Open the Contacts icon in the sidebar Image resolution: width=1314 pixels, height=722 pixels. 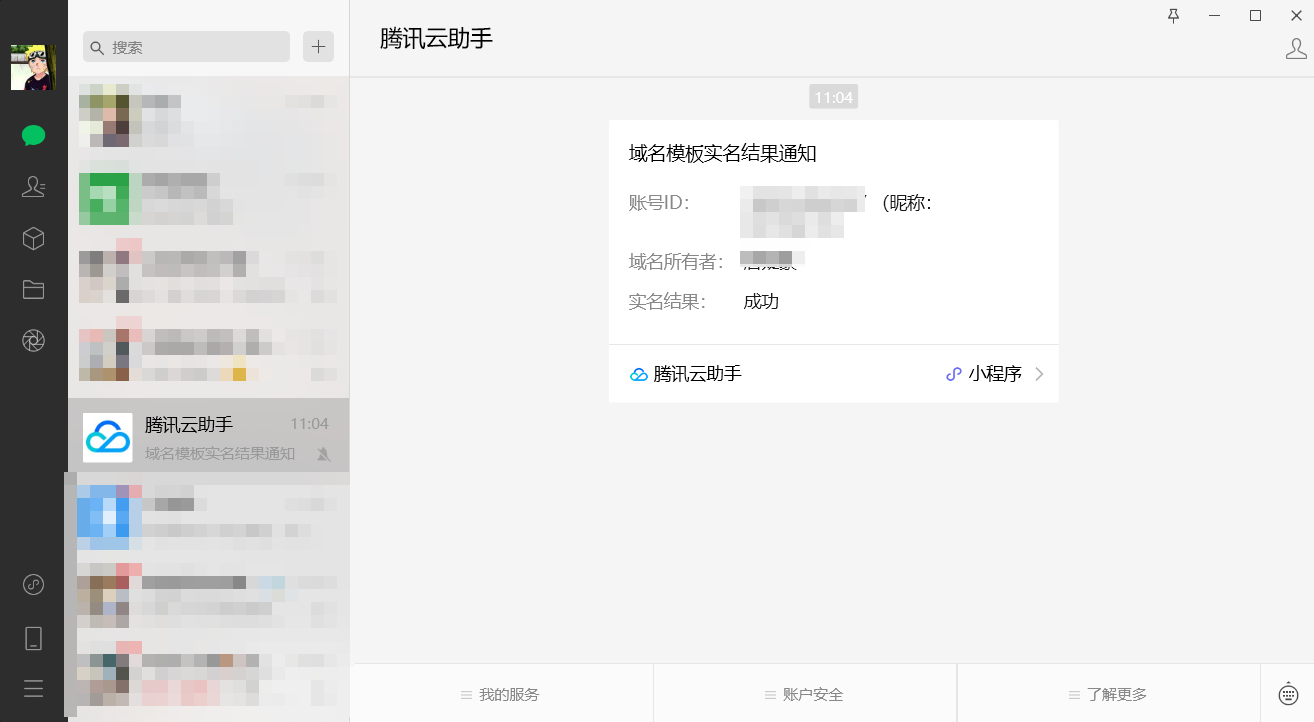(33, 186)
